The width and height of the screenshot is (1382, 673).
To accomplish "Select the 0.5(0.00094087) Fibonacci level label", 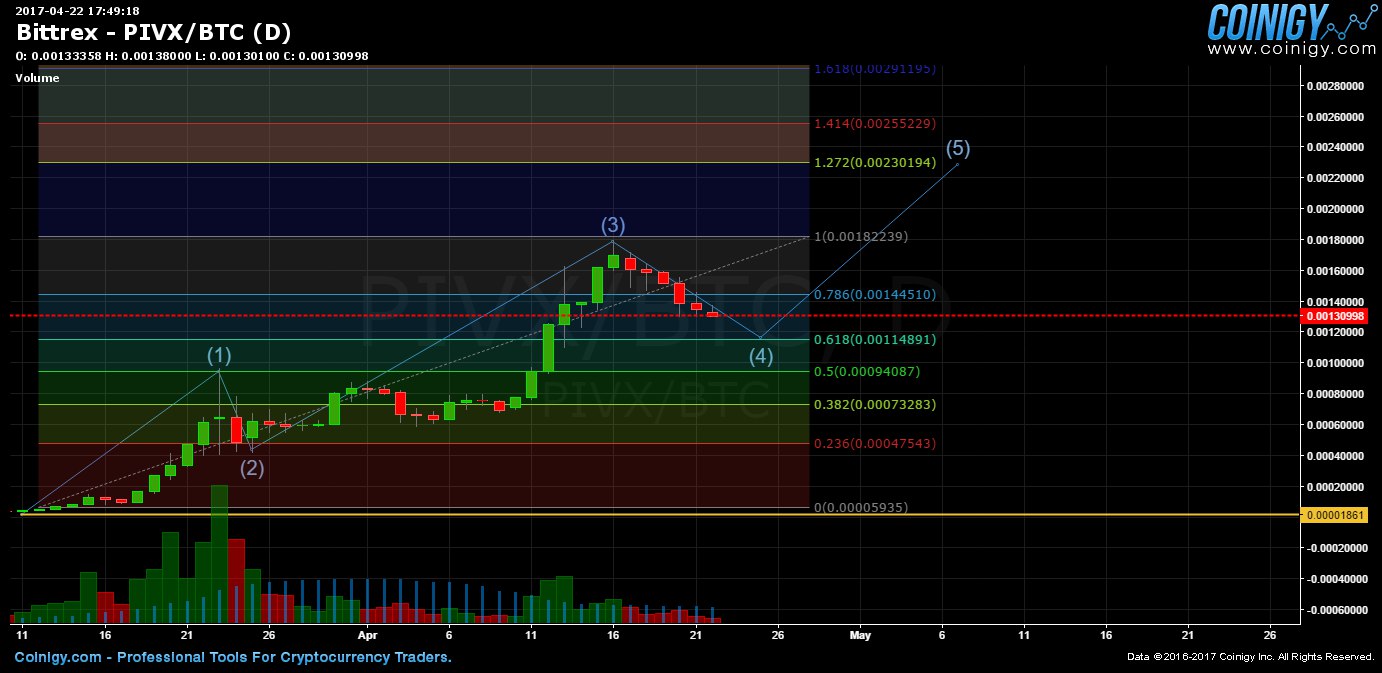I will [867, 372].
